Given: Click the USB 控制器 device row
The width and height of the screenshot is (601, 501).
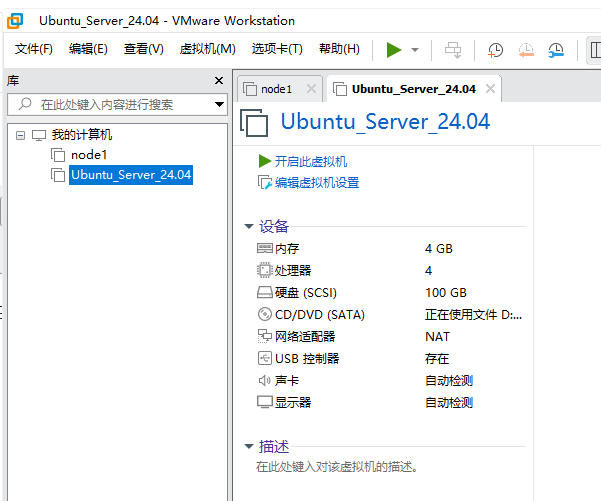Looking at the screenshot, I should point(390,359).
